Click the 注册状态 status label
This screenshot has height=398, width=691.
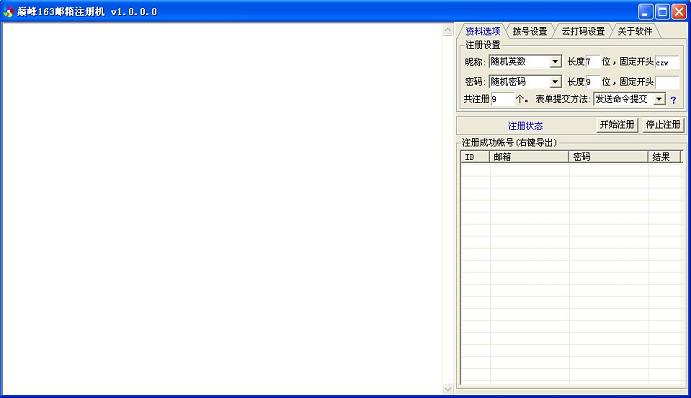pos(525,126)
